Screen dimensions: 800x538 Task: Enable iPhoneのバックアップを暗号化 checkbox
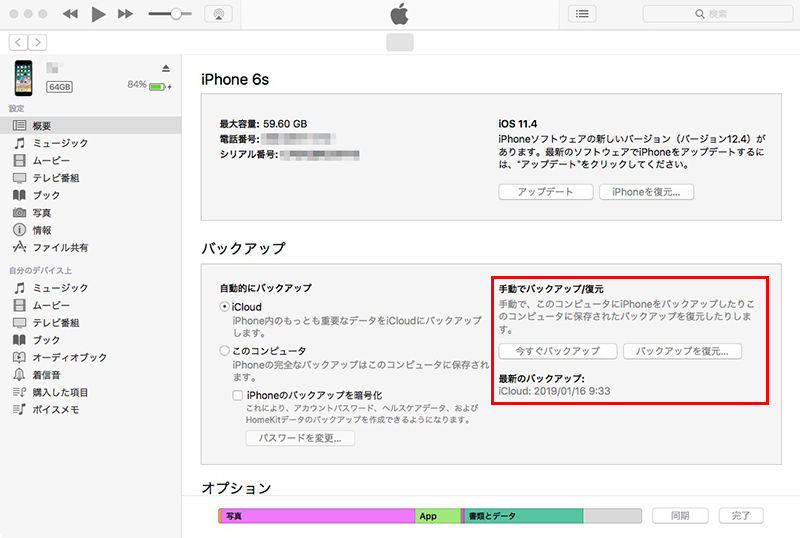click(237, 395)
